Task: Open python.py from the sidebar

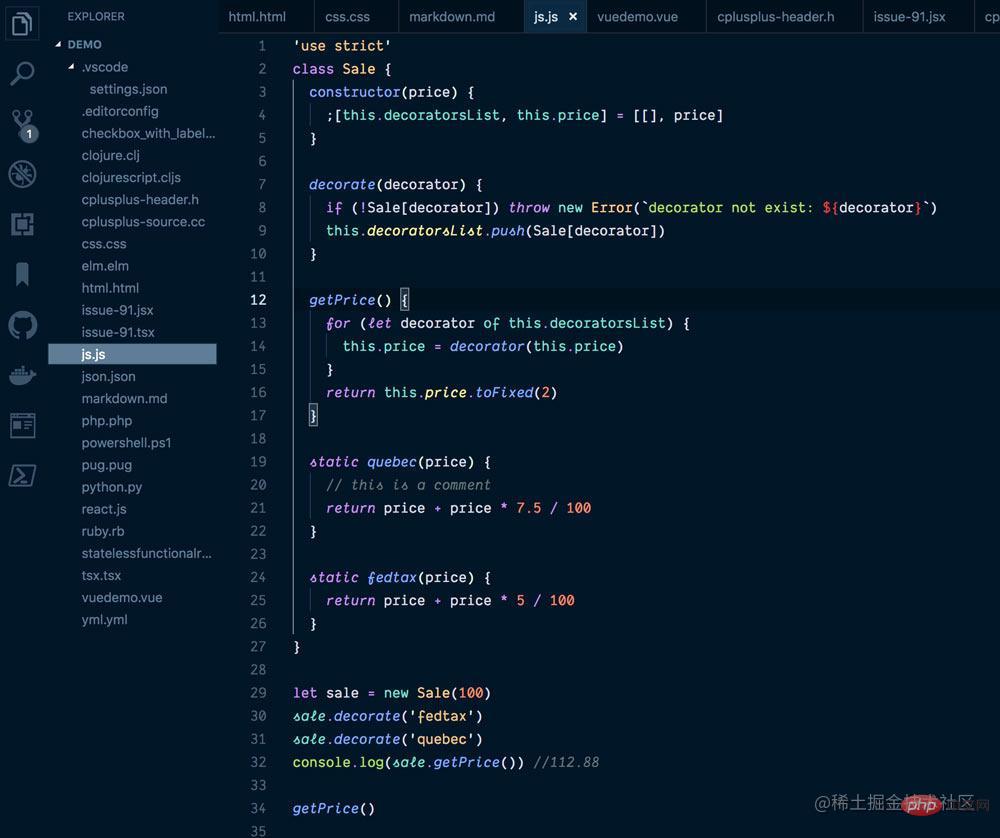Action: [113, 487]
